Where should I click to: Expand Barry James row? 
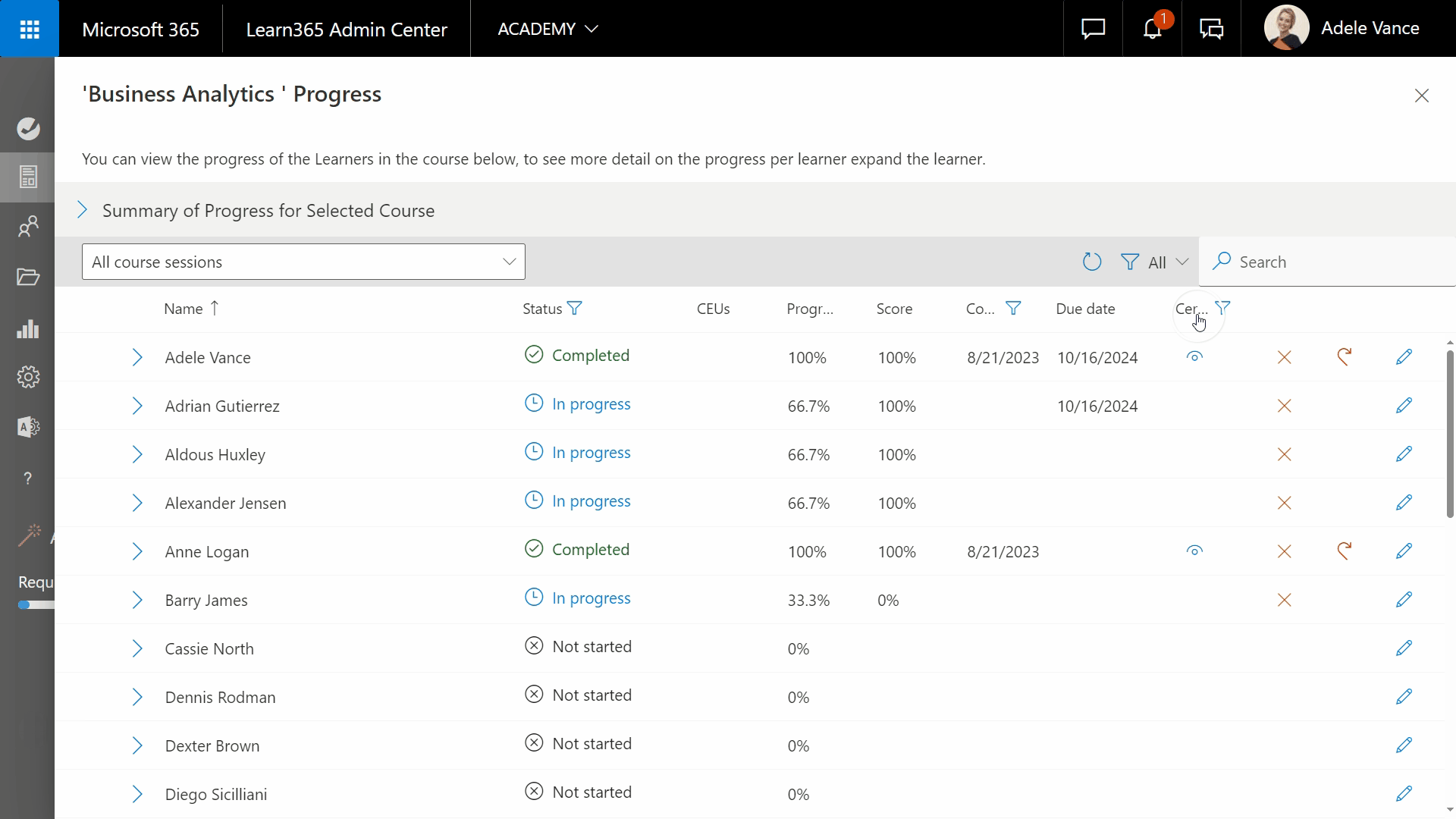pyautogui.click(x=137, y=600)
